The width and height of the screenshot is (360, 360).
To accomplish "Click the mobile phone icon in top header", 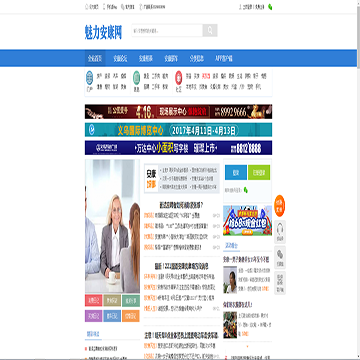I will [104, 7].
